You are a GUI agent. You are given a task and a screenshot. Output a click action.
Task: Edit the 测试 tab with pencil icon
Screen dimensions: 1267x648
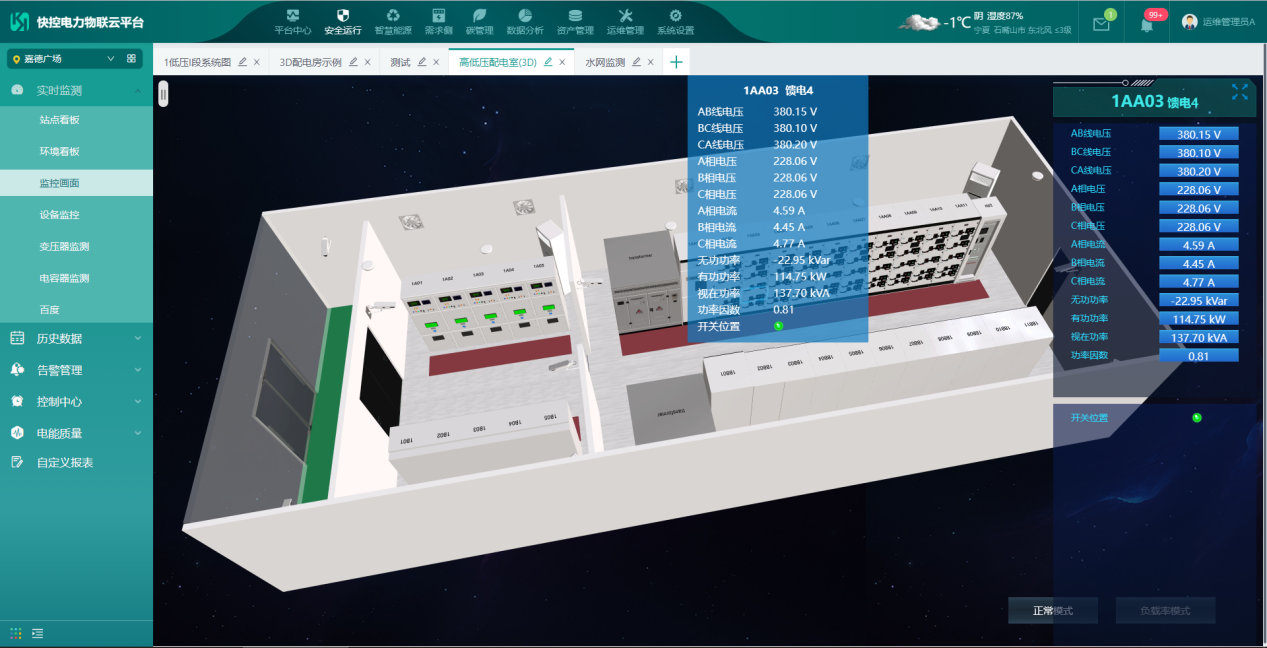point(422,62)
